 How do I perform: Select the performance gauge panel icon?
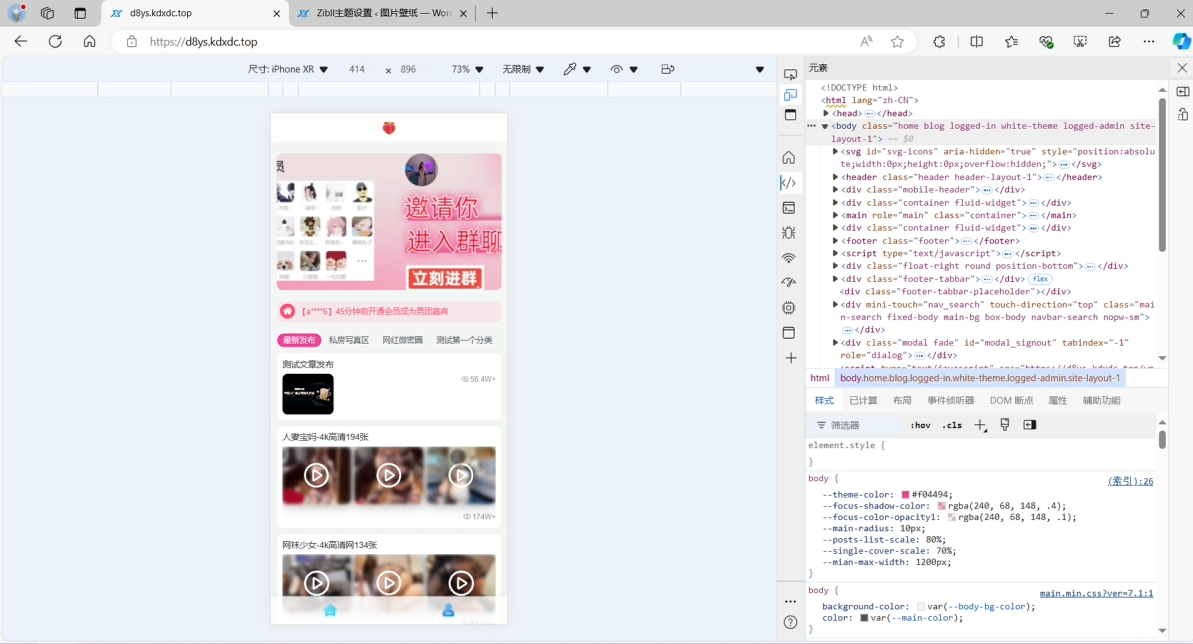790,280
